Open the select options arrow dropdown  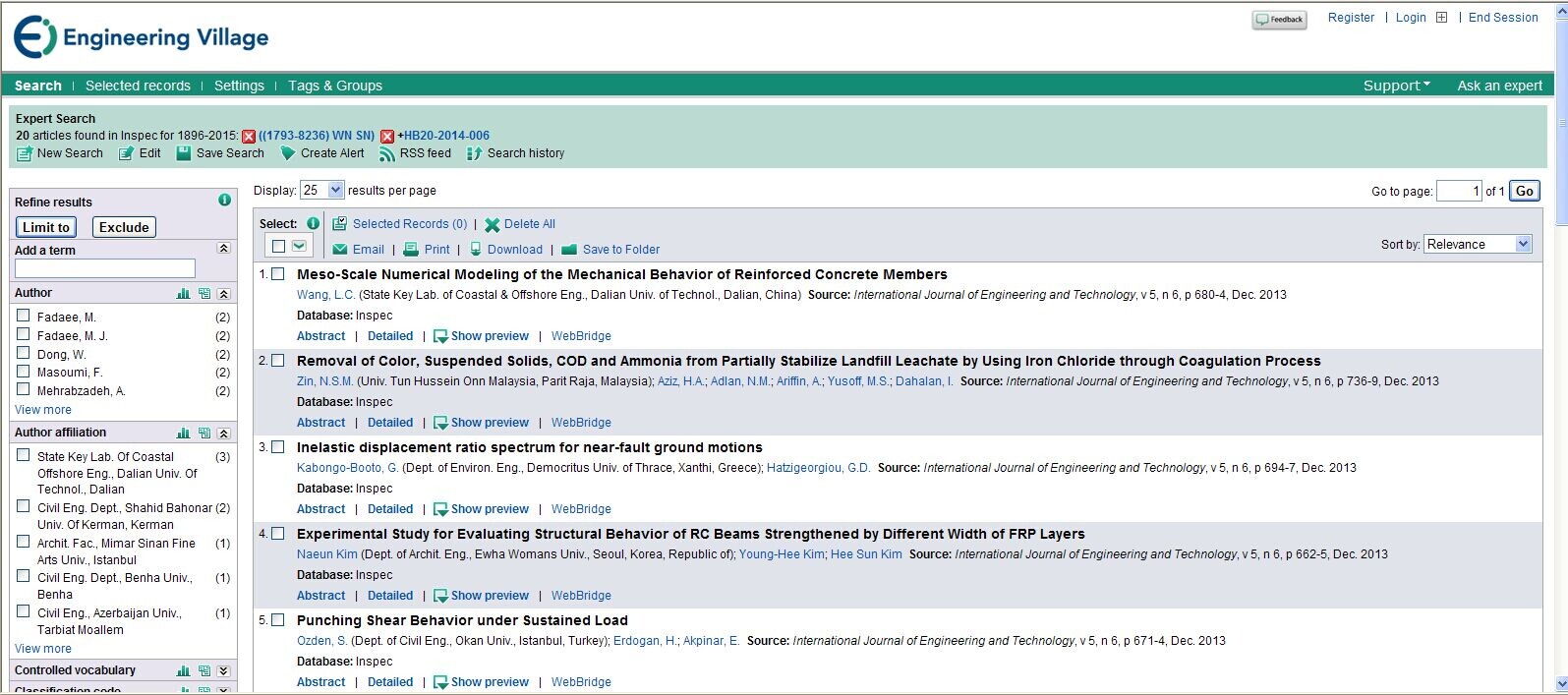(x=300, y=246)
